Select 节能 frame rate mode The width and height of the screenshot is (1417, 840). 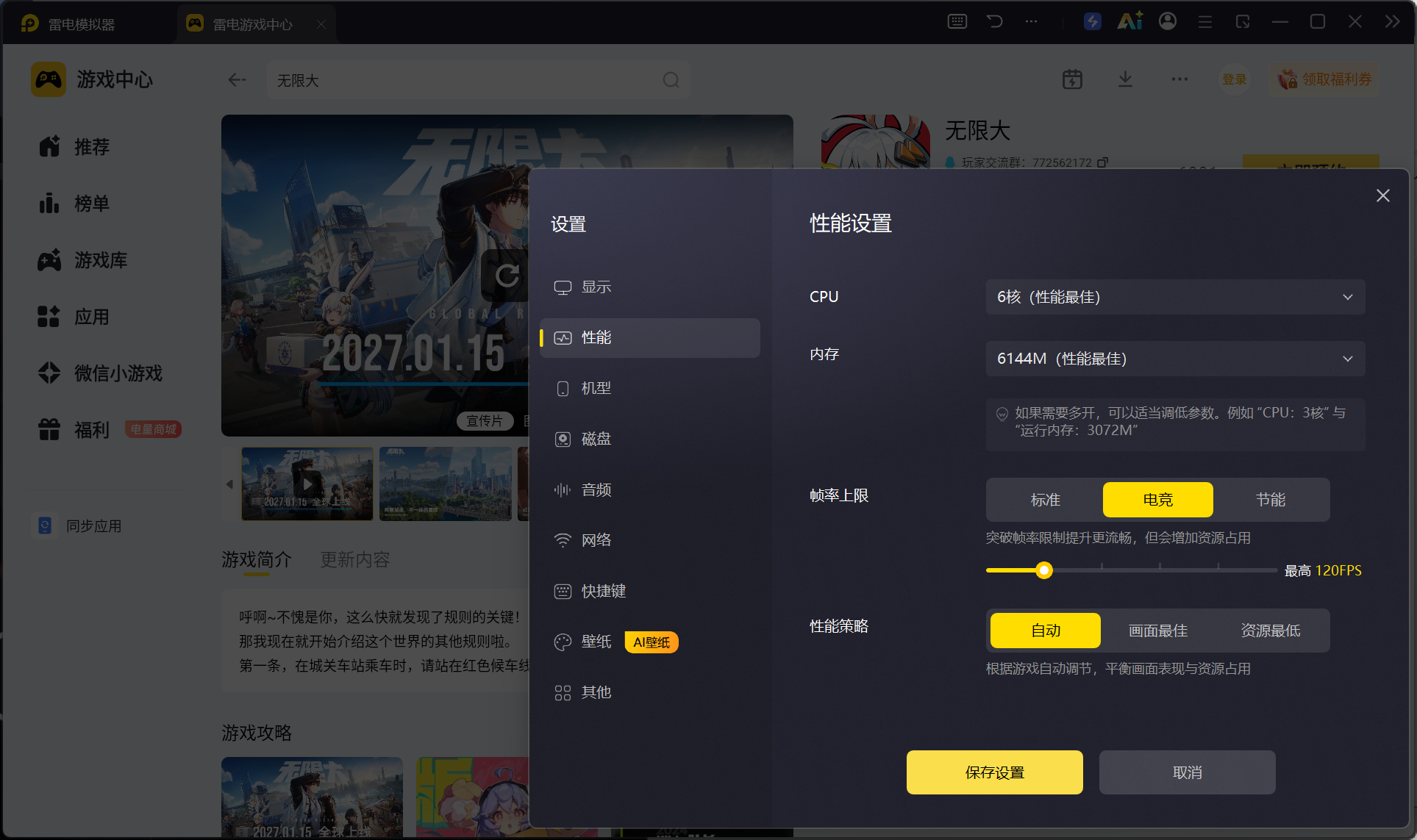1270,500
